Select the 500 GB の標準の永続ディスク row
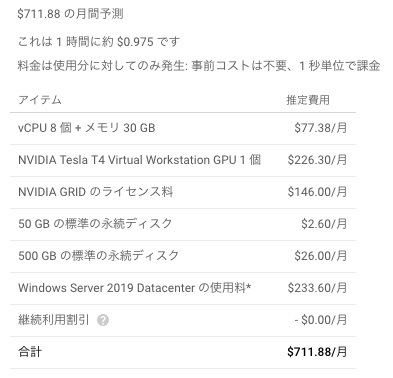393x378 pixels. click(183, 256)
